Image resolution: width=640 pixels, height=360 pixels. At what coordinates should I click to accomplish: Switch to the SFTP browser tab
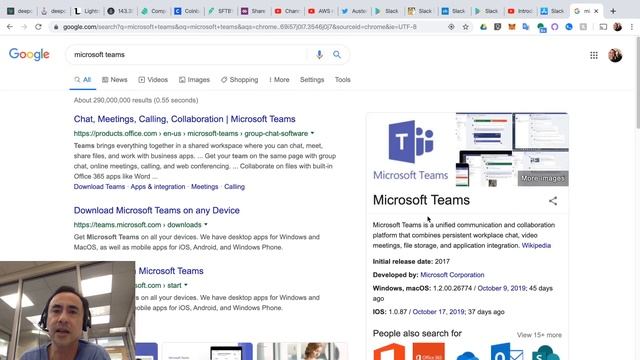pos(220,11)
